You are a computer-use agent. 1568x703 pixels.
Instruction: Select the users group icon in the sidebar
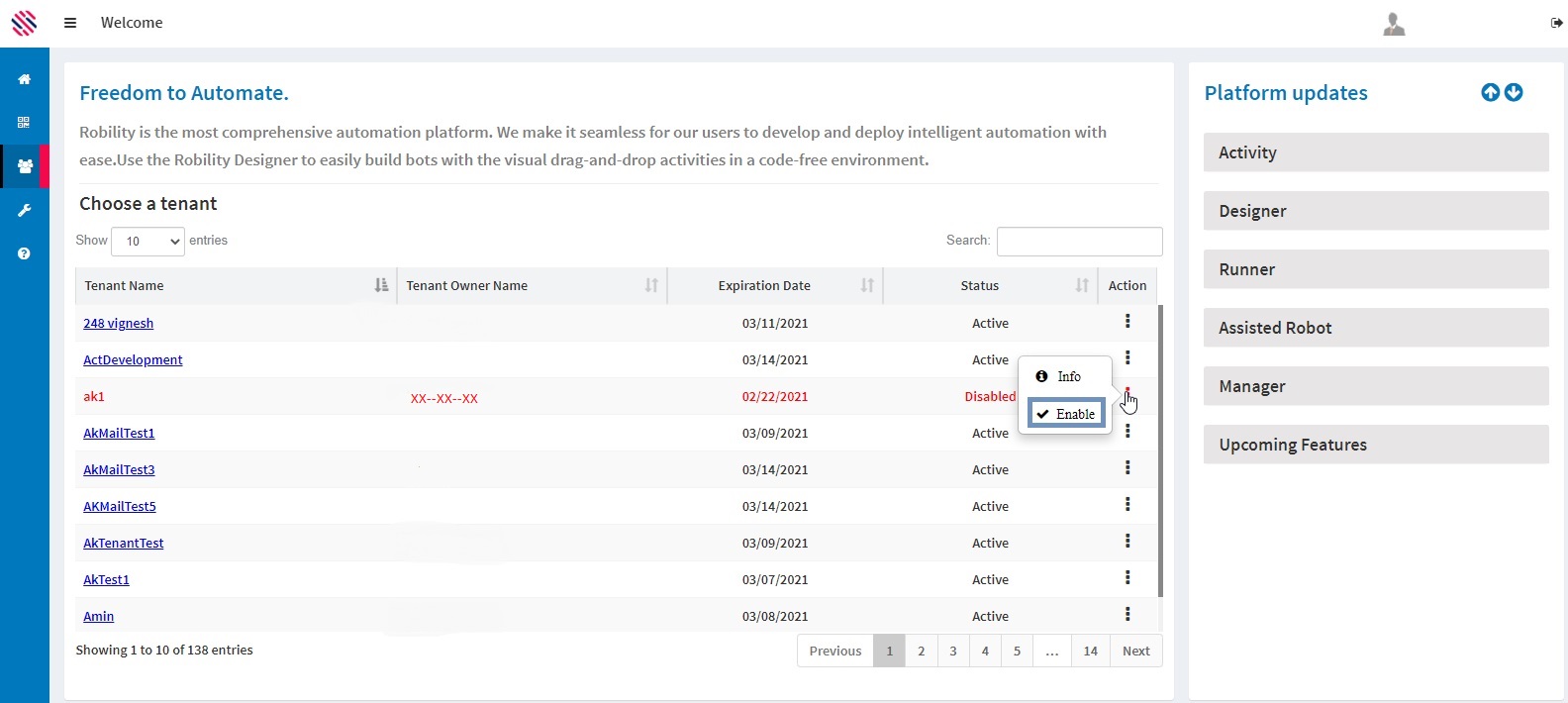click(25, 166)
